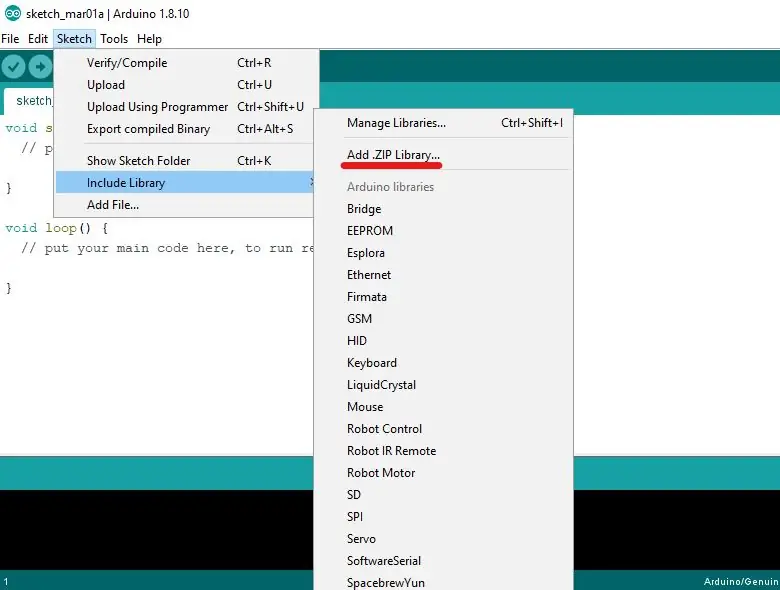The height and width of the screenshot is (590, 780).
Task: Include the SD library
Action: 444,494
